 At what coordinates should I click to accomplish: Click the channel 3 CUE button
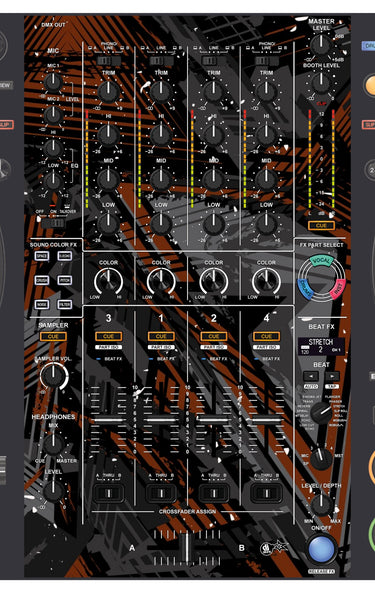(x=108, y=336)
